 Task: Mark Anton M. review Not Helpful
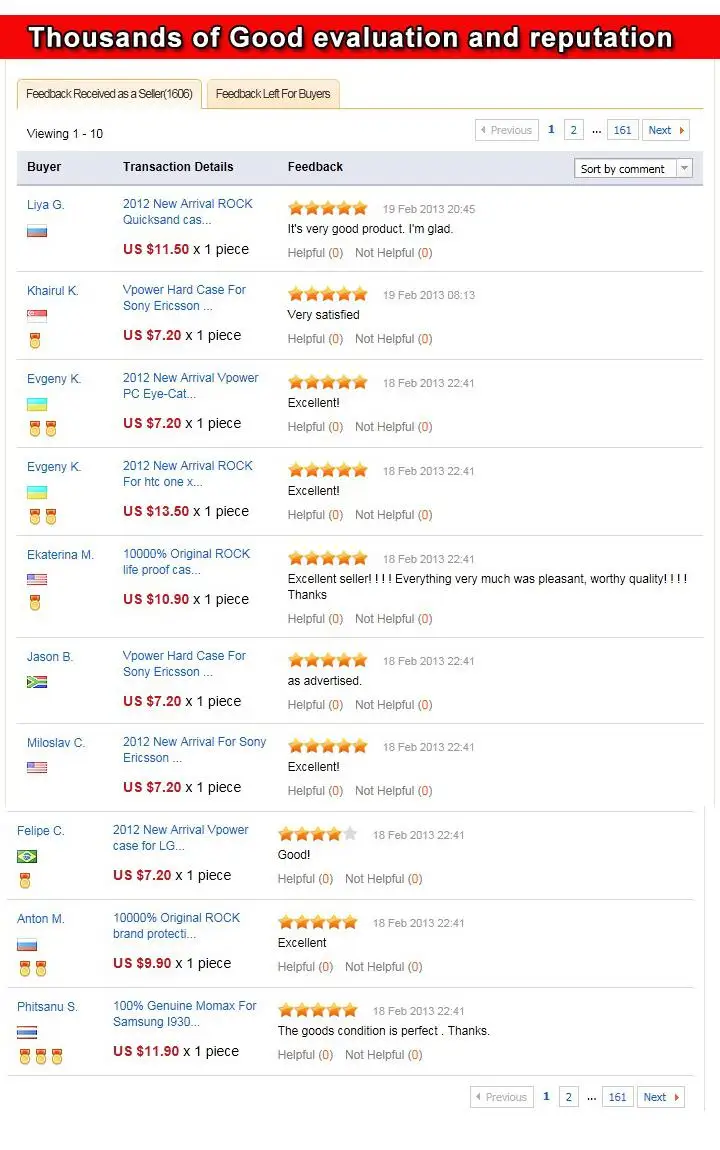383,967
